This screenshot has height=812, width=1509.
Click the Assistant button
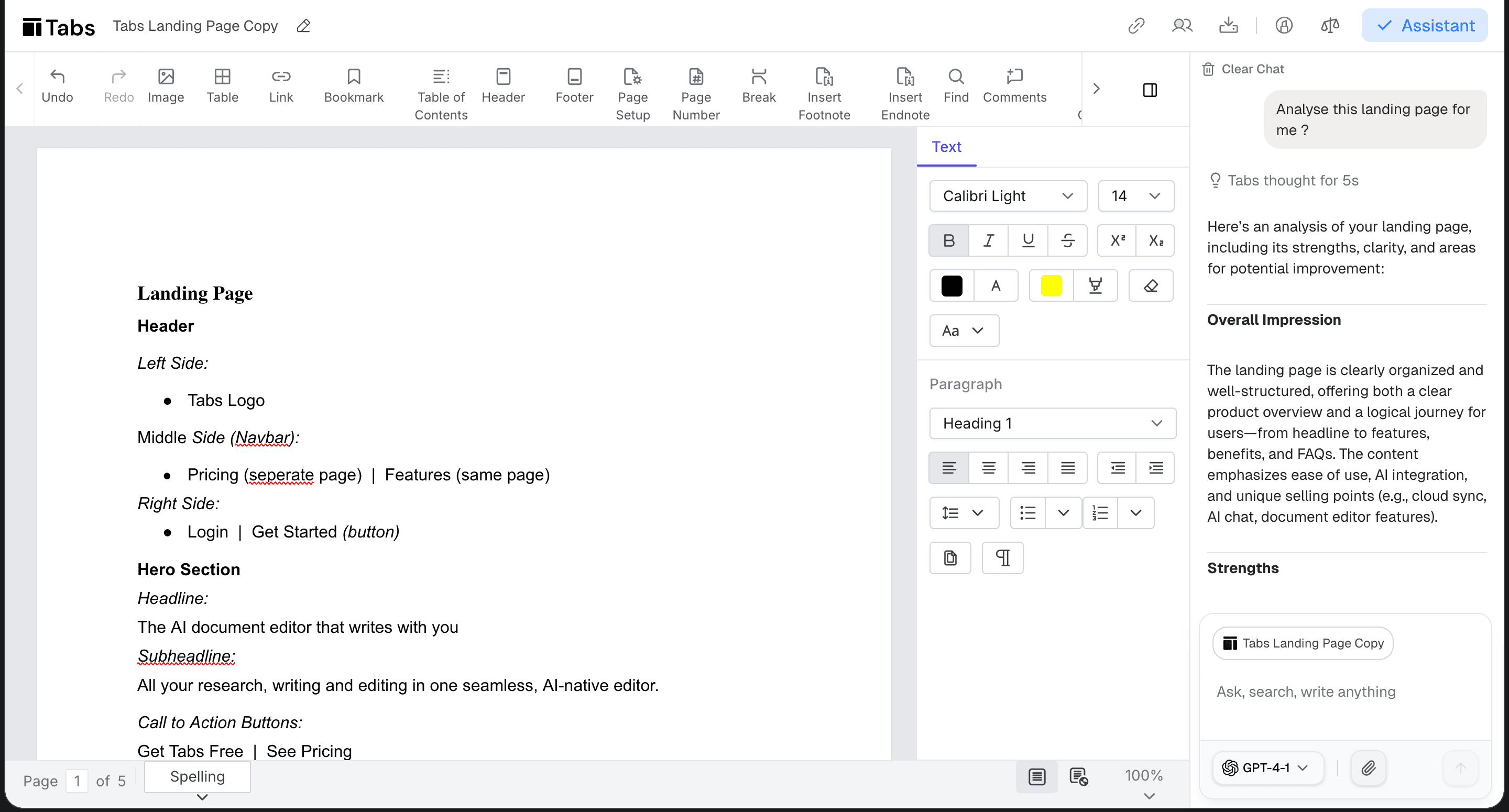coord(1424,26)
